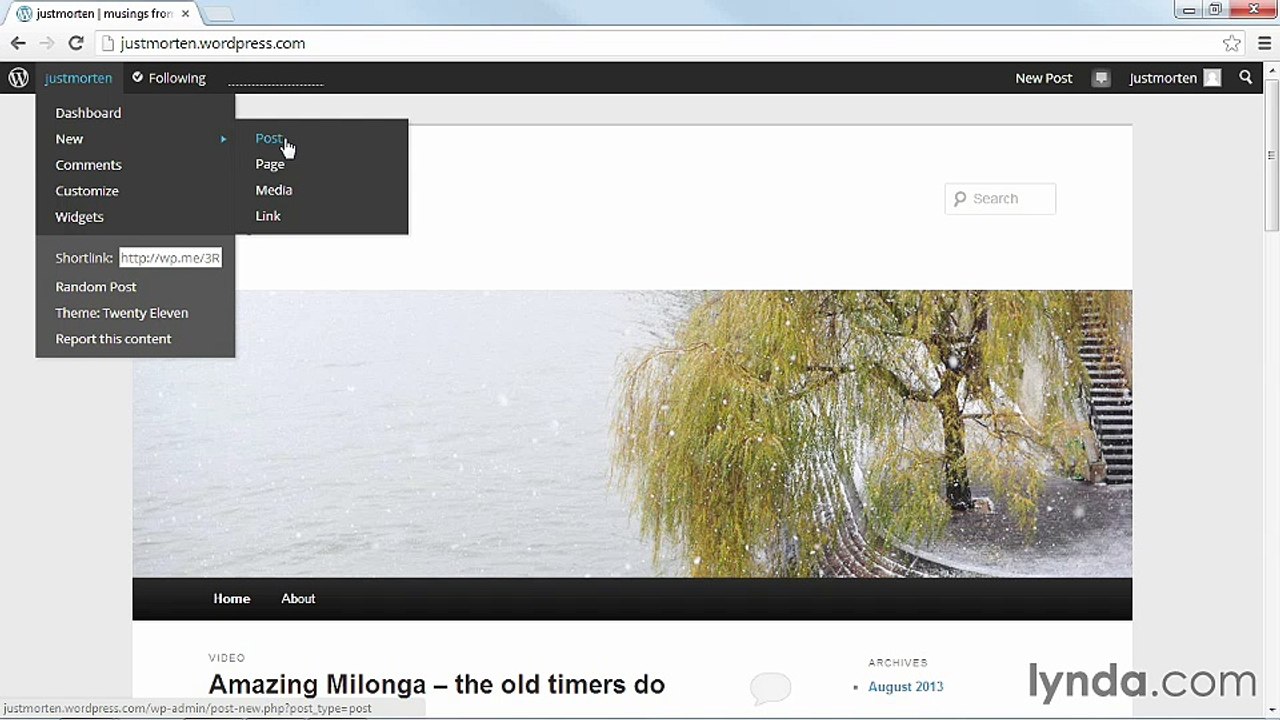Image resolution: width=1280 pixels, height=720 pixels.
Task: Toggle the Following blog status
Action: [169, 78]
